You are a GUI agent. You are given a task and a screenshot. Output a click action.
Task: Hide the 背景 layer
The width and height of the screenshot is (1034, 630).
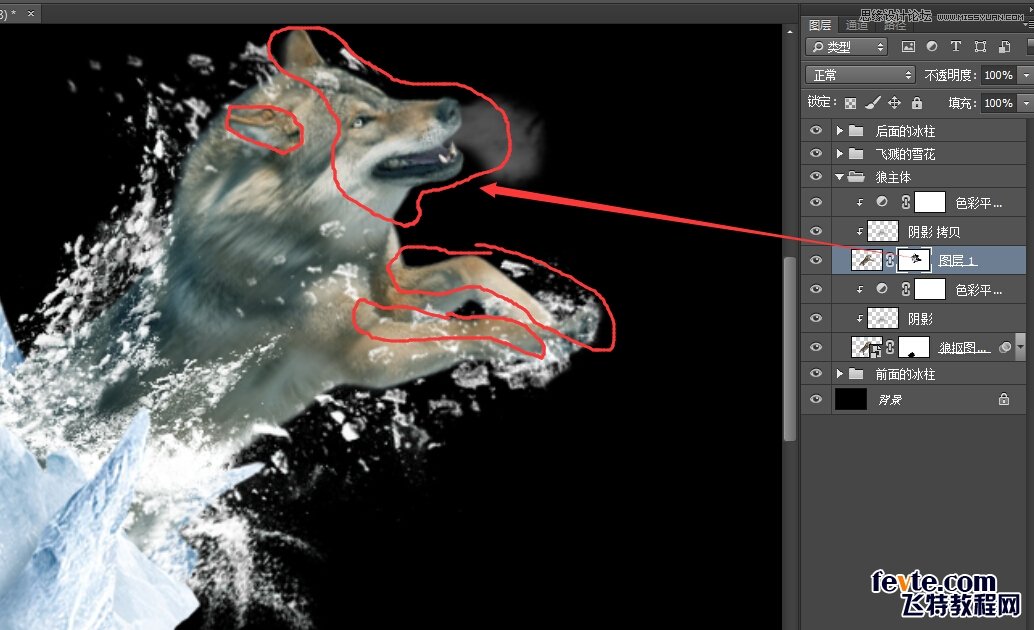(x=816, y=398)
